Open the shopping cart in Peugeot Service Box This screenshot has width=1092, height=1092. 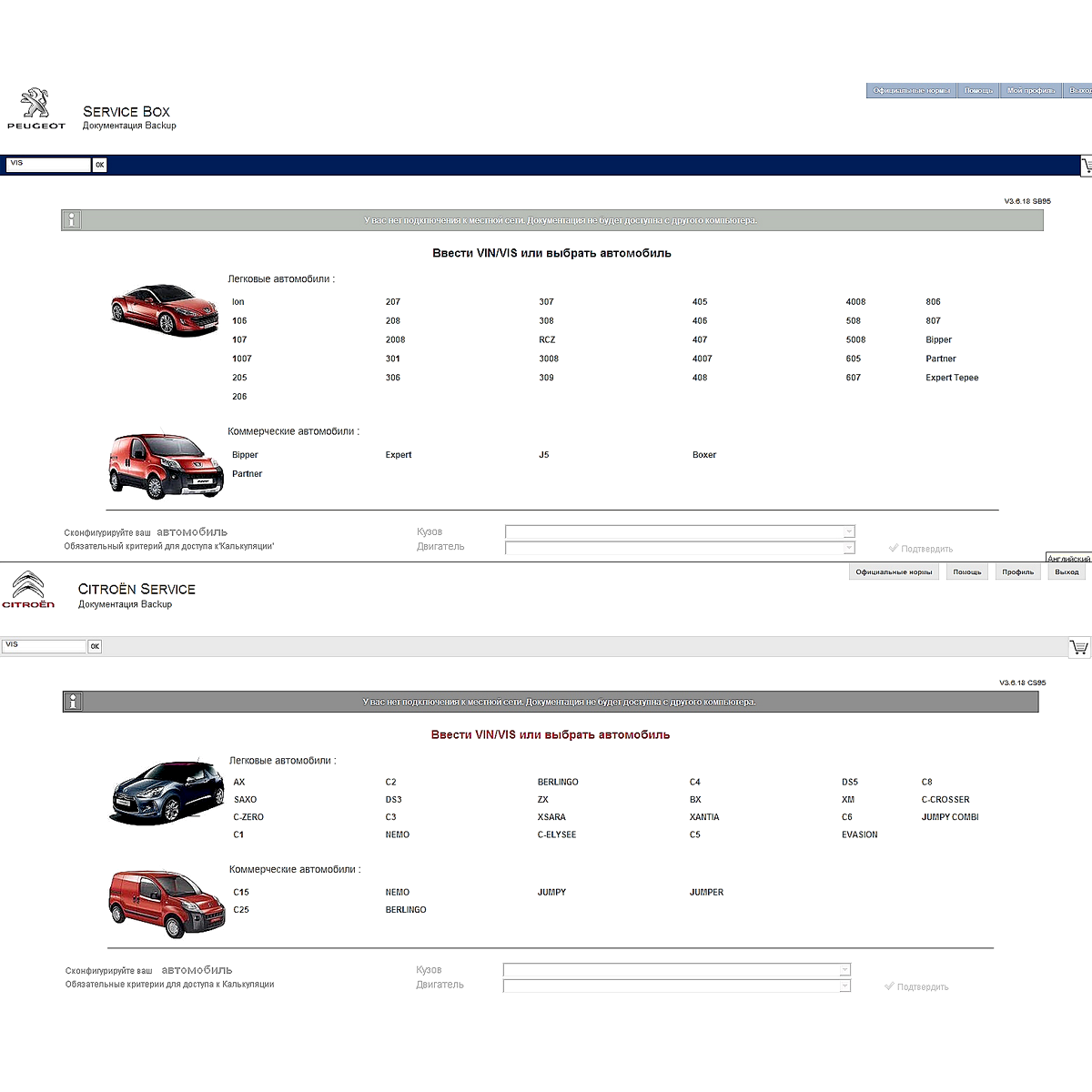pos(1086,166)
